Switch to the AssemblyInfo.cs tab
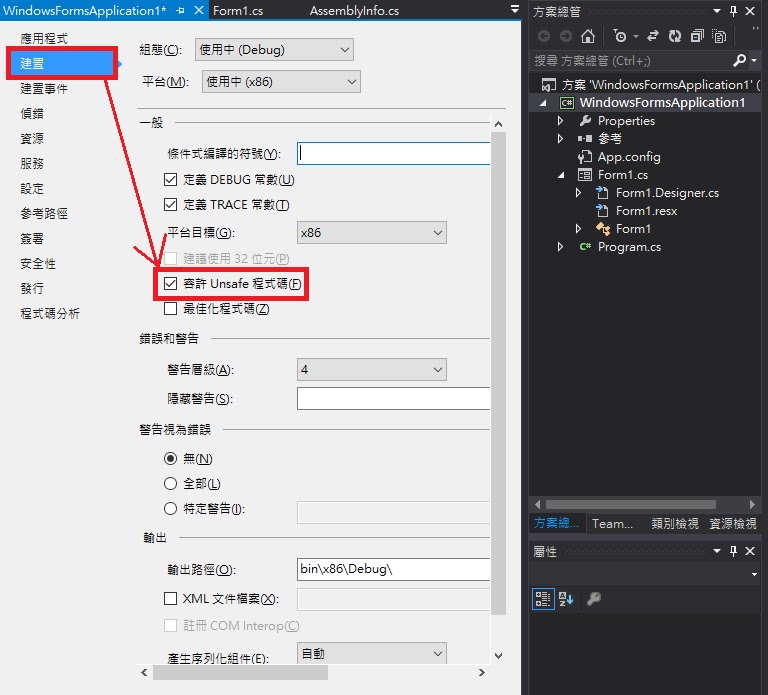Viewport: 768px width, 695px height. click(x=354, y=11)
